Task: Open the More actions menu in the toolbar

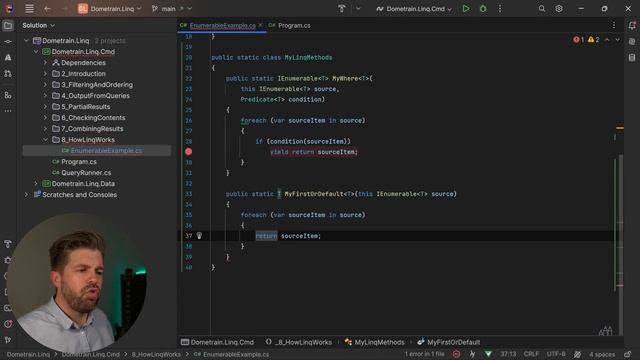Action: (500, 9)
